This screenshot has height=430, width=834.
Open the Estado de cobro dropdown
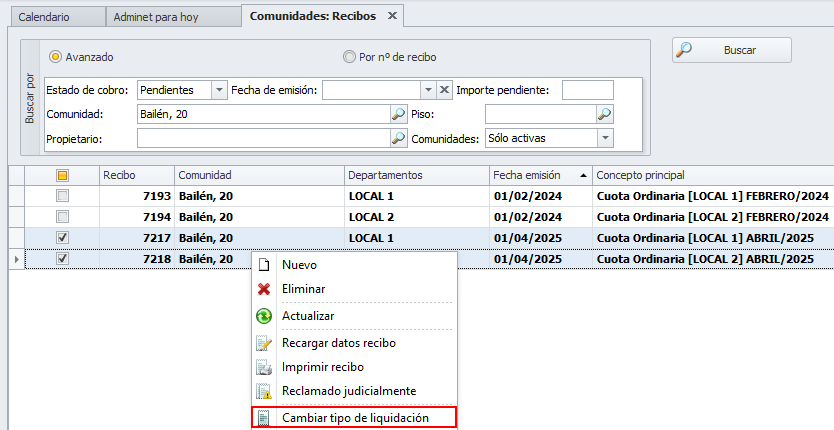coord(219,90)
